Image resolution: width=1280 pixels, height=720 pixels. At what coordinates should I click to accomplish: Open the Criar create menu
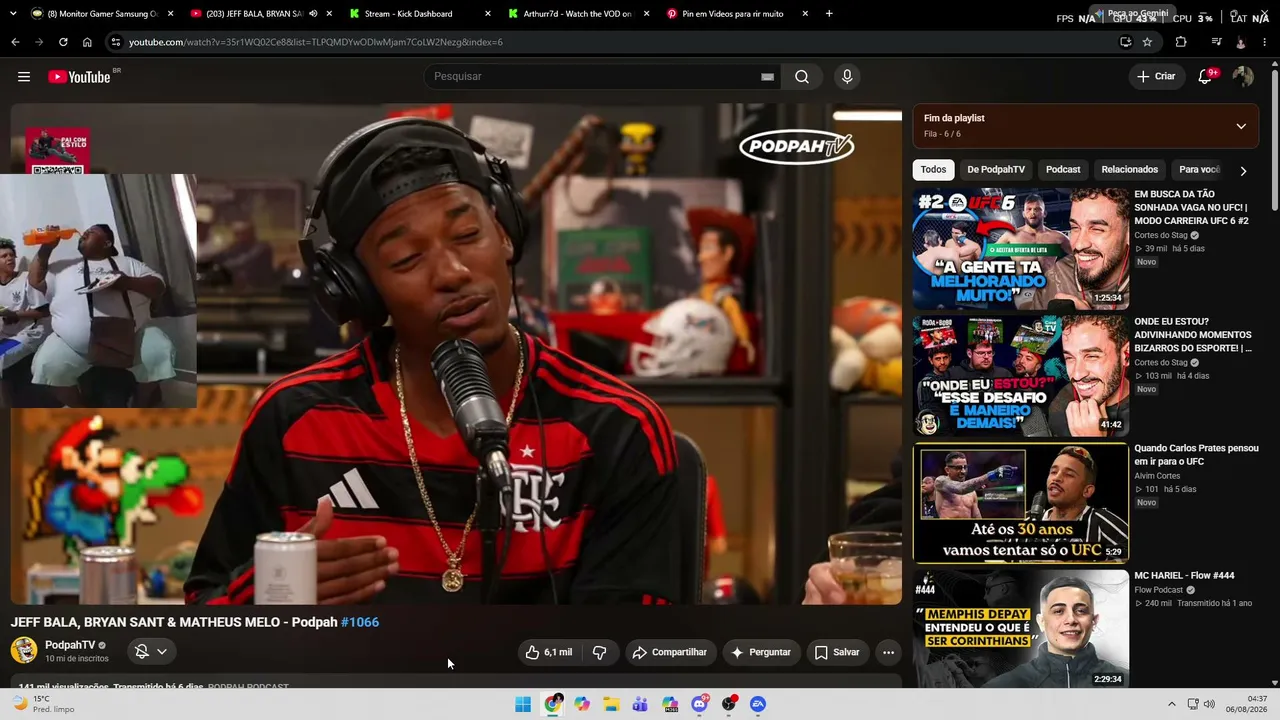coord(1156,77)
